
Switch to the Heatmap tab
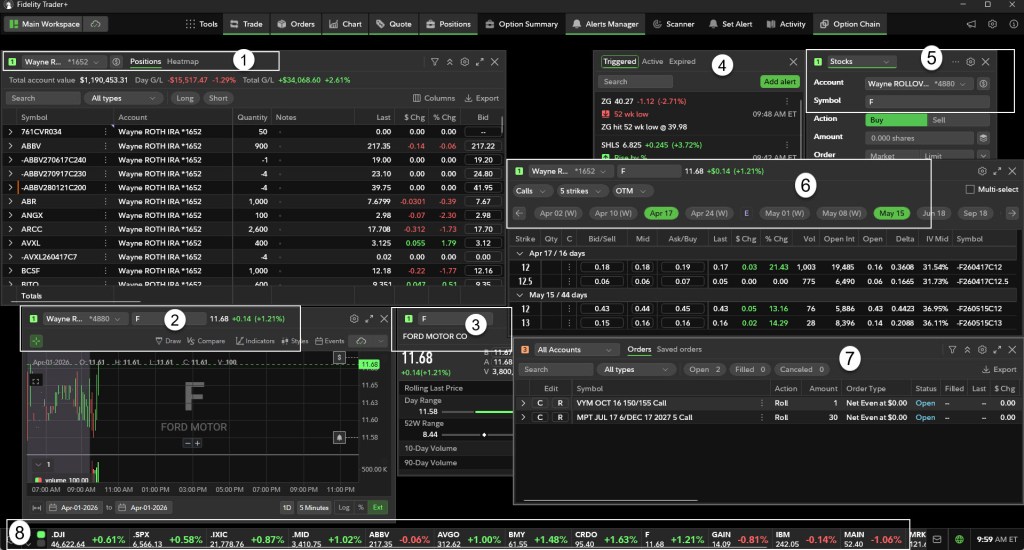pos(182,61)
